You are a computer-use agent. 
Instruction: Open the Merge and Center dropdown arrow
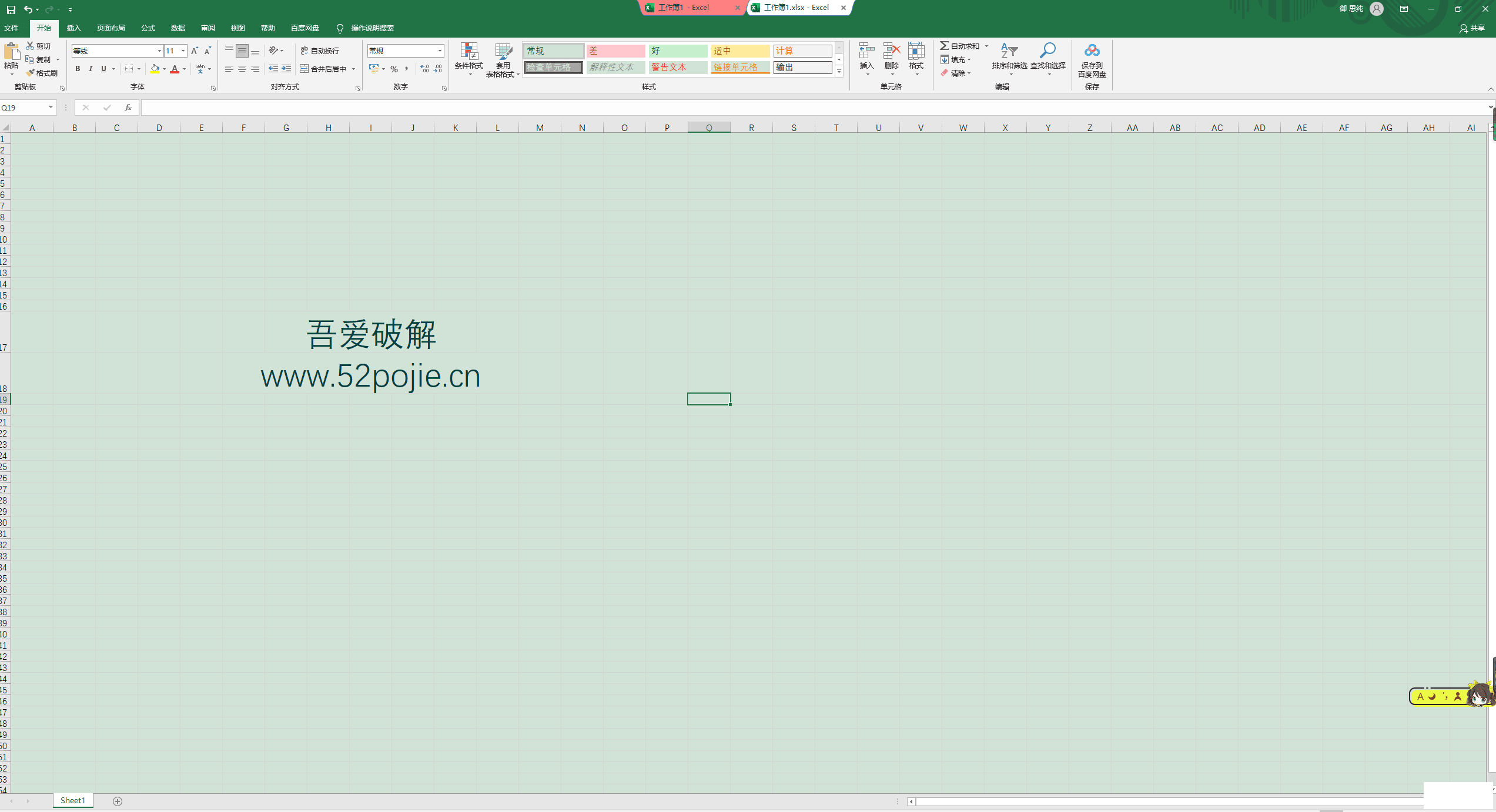(354, 69)
